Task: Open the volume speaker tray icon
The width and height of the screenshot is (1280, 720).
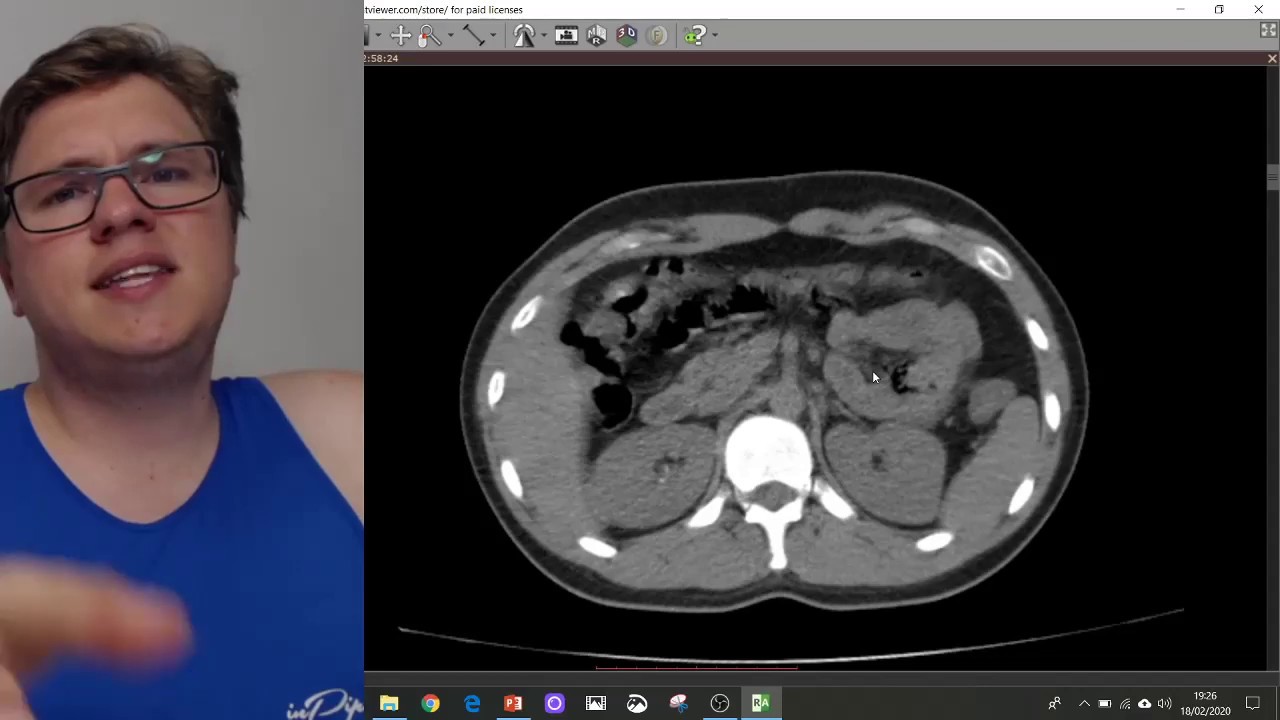Action: pos(1164,704)
